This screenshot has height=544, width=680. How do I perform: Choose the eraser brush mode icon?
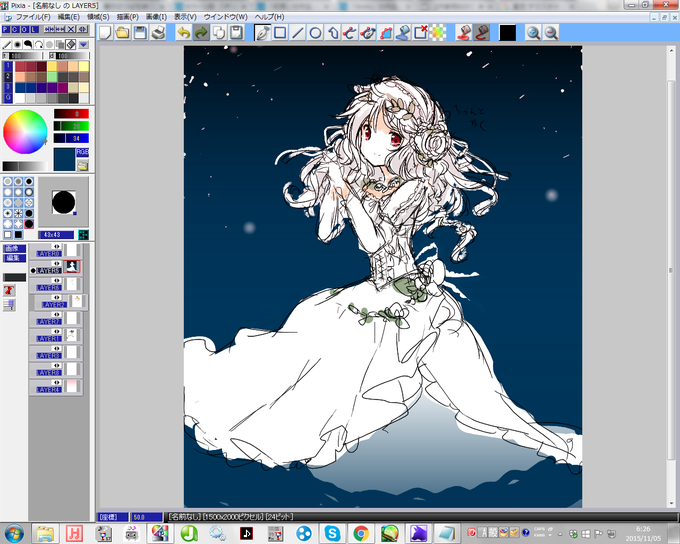click(x=71, y=45)
